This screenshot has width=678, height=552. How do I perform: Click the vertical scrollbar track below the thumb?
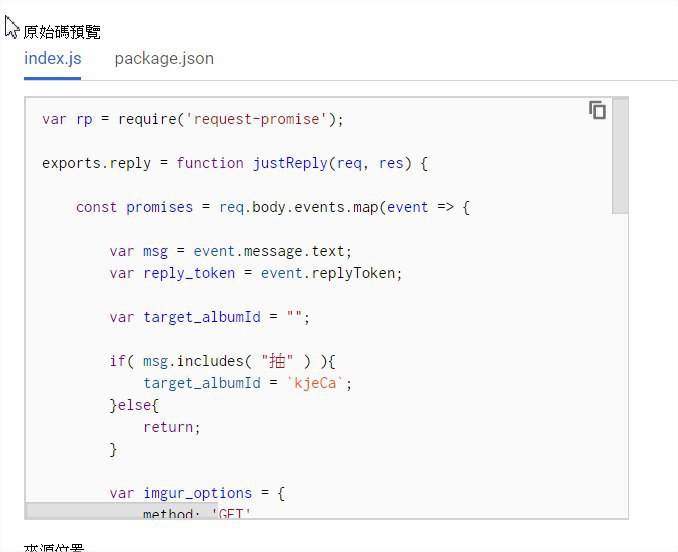(620, 360)
